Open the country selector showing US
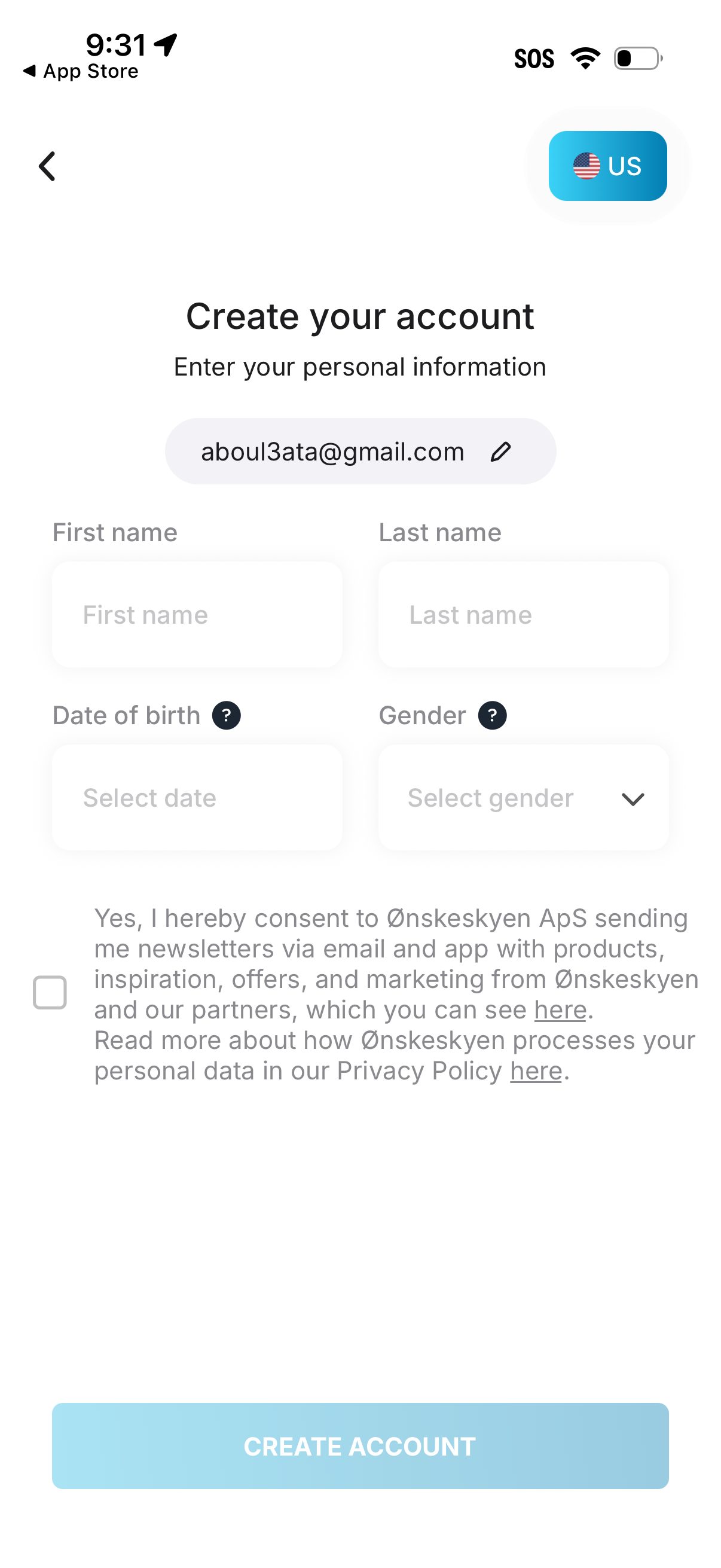Screen dimensions: 721x1568 tap(607, 166)
